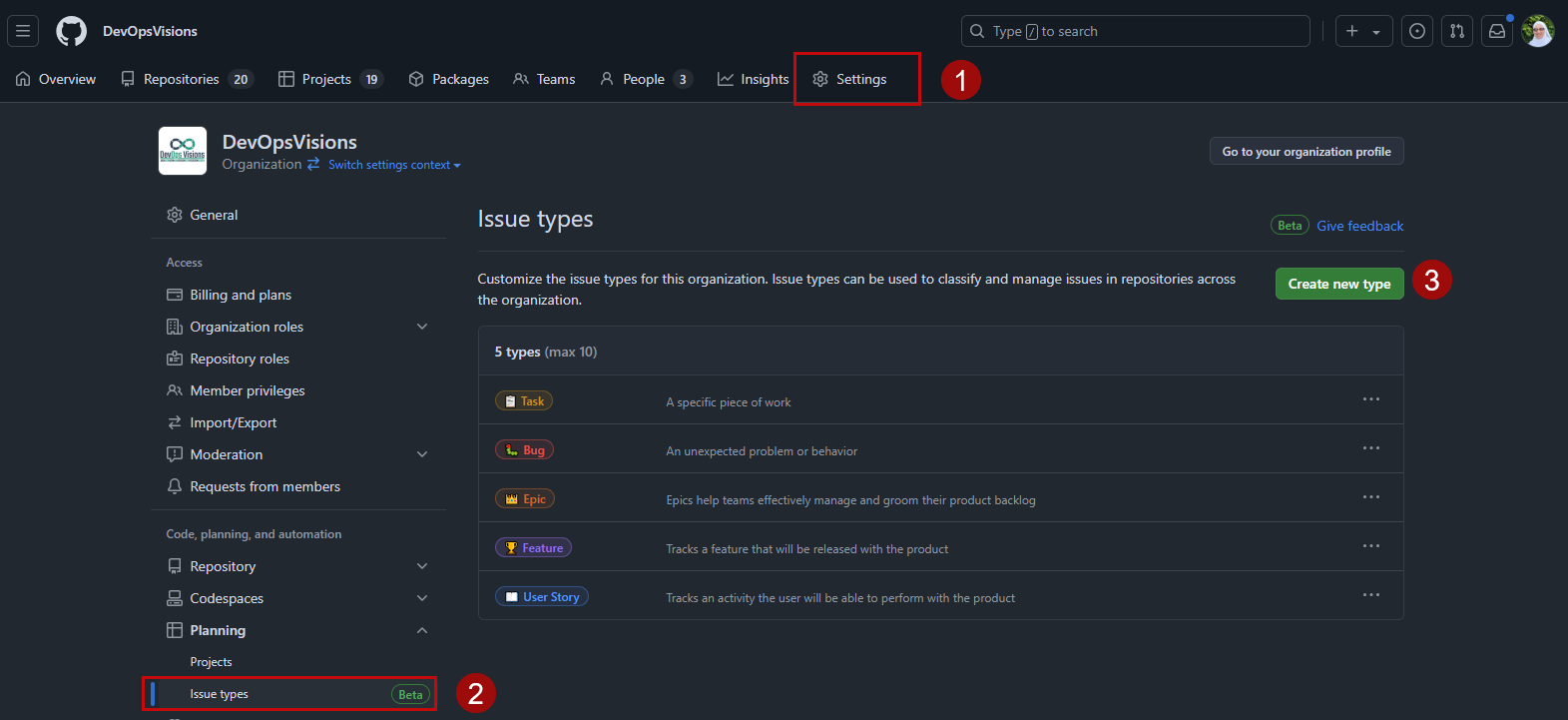The height and width of the screenshot is (720, 1568).
Task: Click the plus create-new icon
Action: pos(1352,31)
